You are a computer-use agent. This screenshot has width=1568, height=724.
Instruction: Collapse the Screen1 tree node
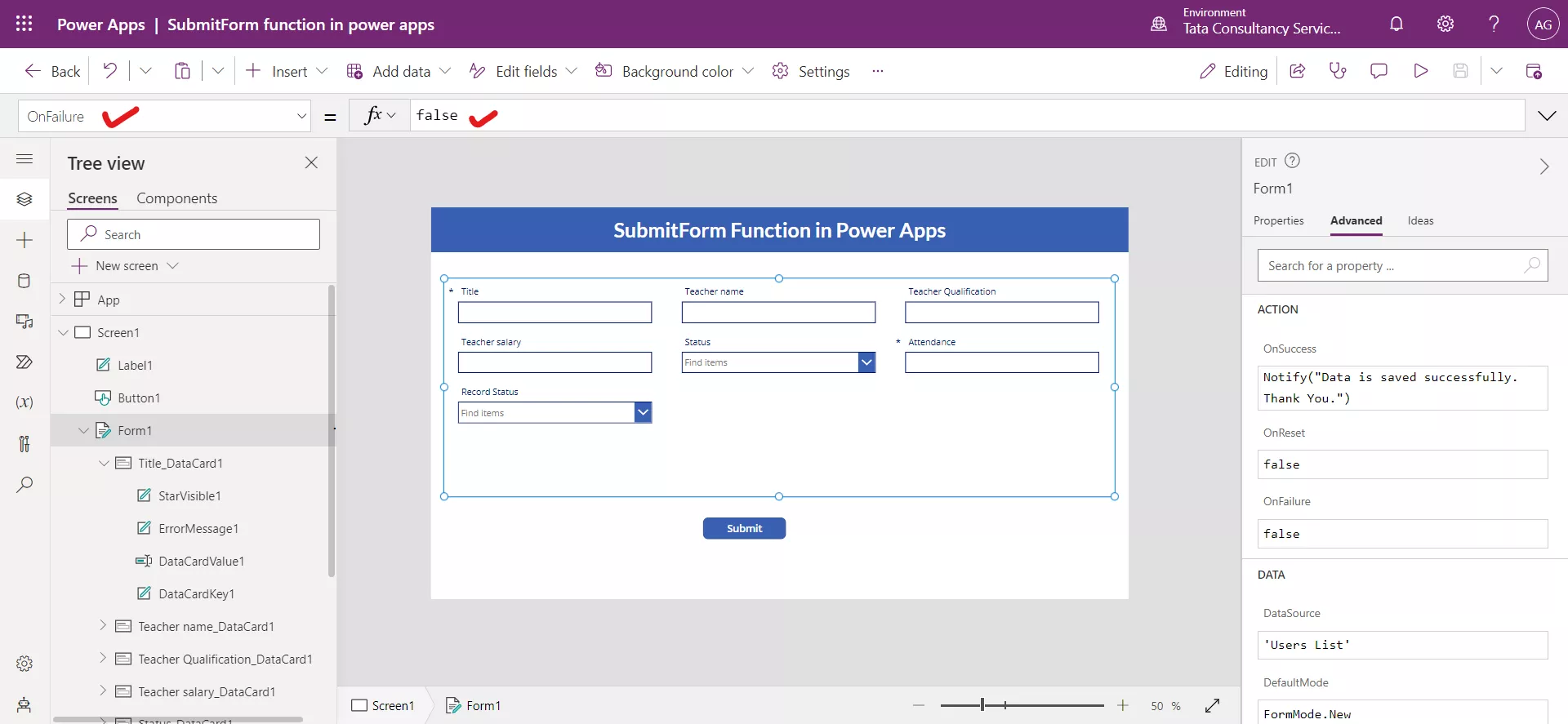(x=63, y=332)
